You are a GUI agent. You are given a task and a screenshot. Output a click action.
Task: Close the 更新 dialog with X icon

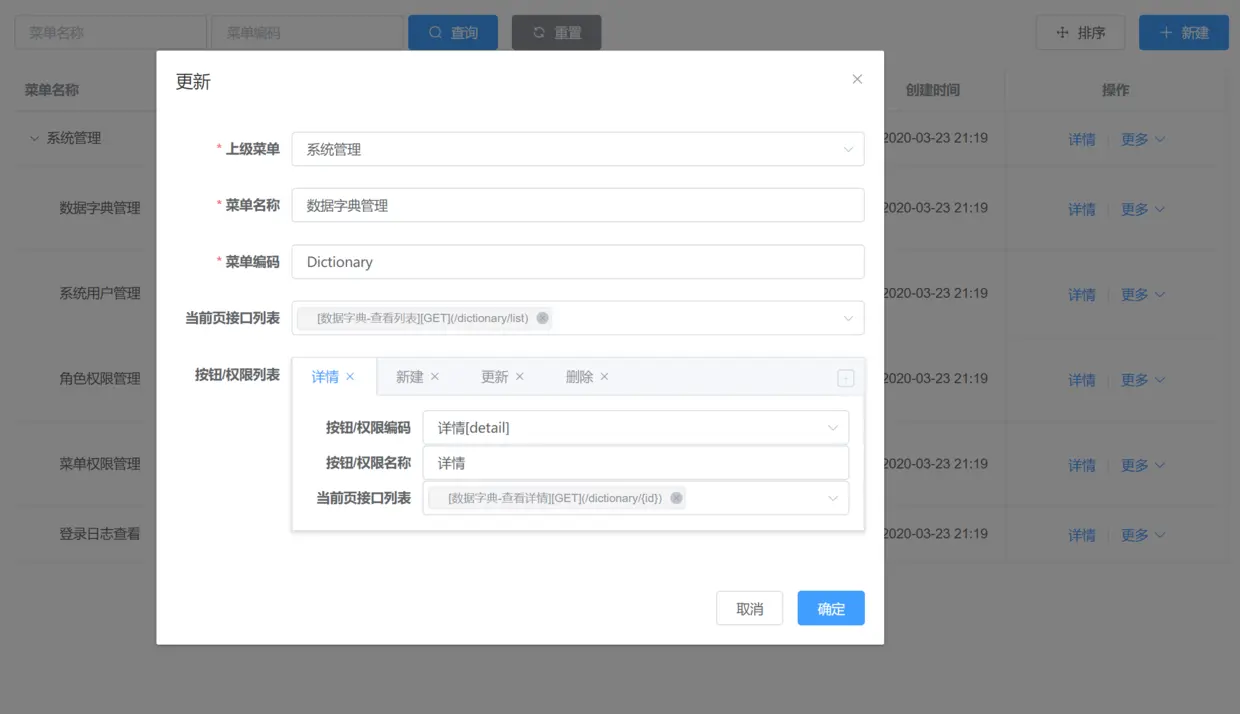(857, 79)
